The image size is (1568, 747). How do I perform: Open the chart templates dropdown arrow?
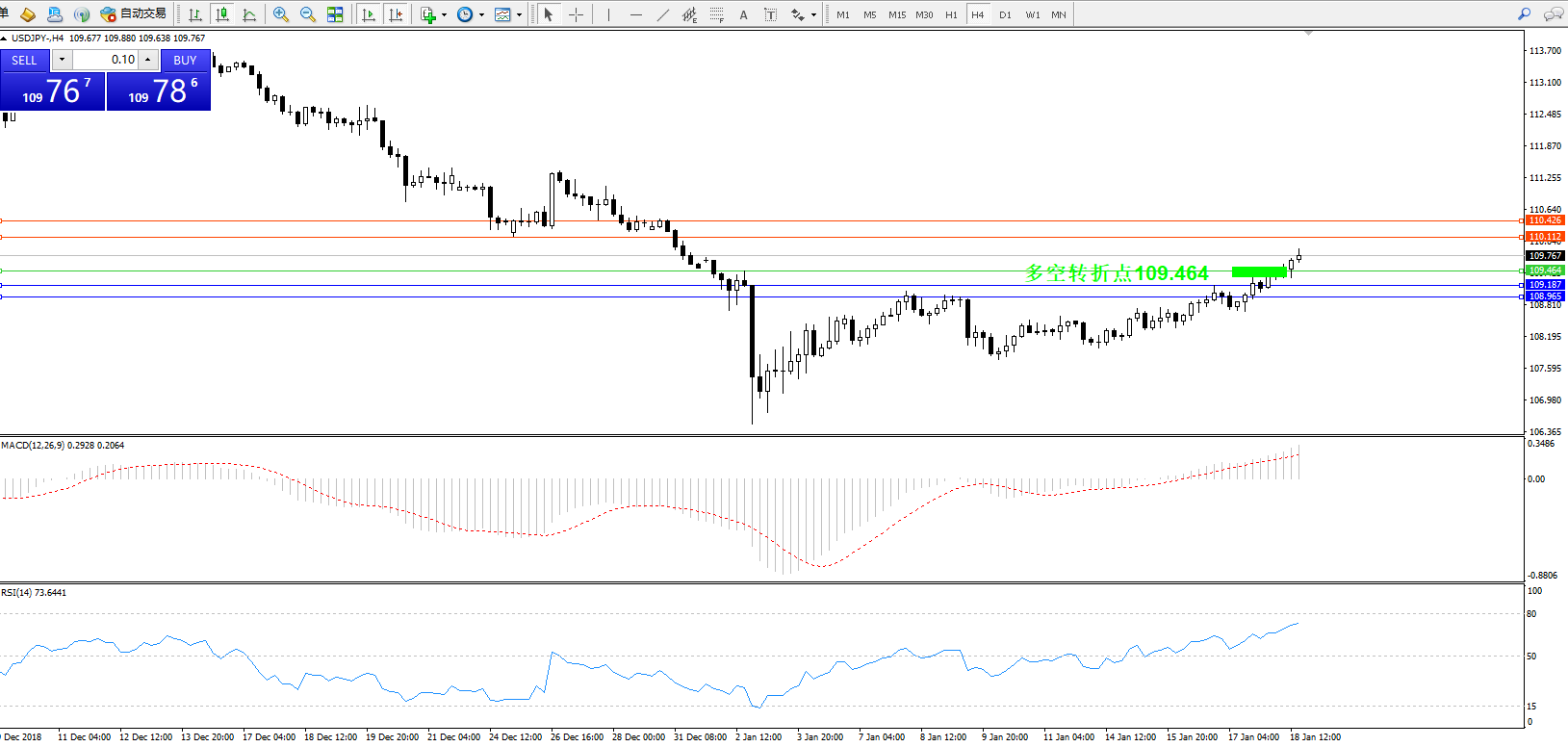click(x=520, y=14)
